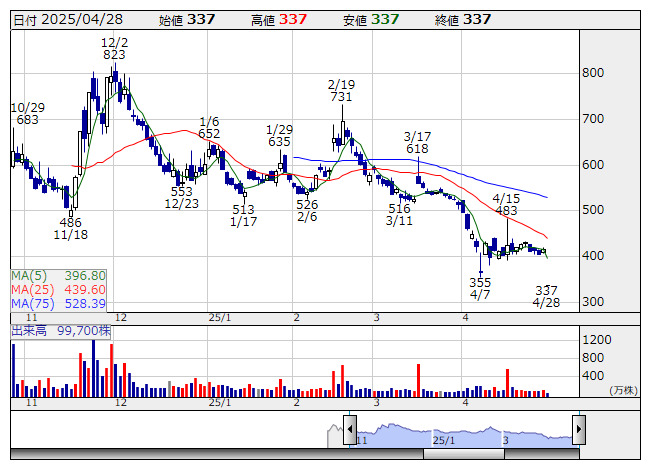
Task: Click the 486 11/18 low annotation
Action: [71, 229]
